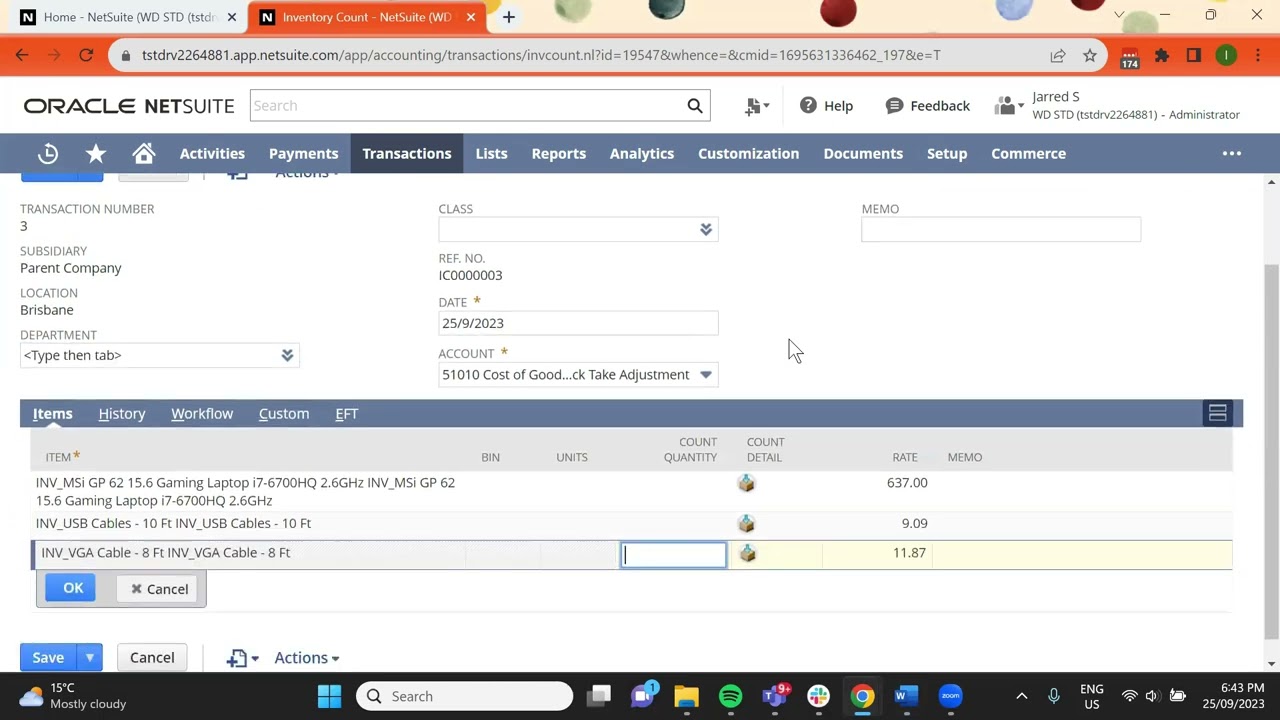Image resolution: width=1280 pixels, height=720 pixels.
Task: Switch to the EFT subtab
Action: [346, 414]
